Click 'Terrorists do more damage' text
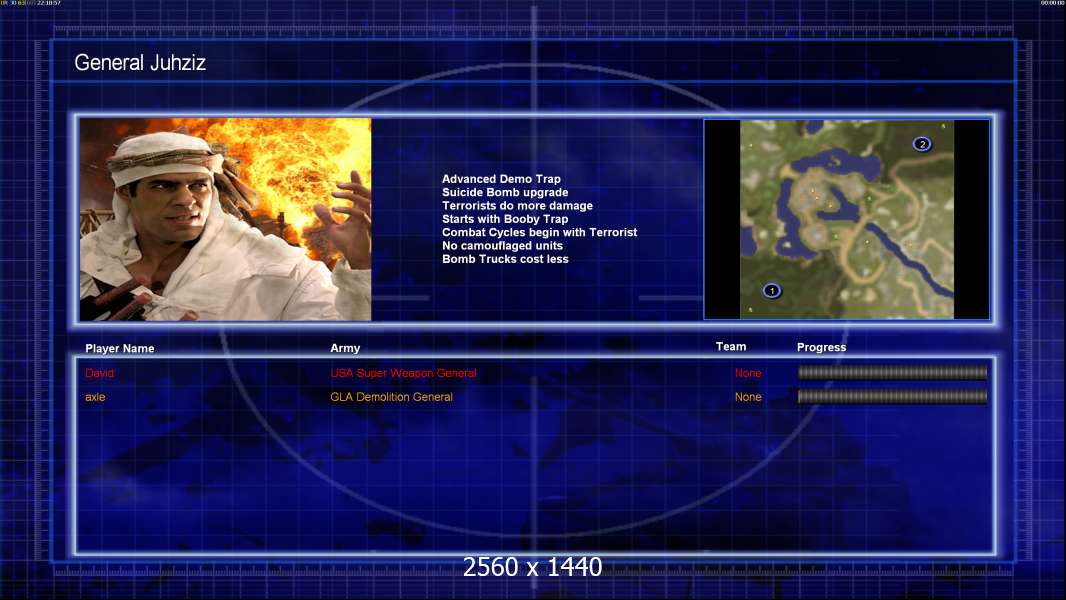The height and width of the screenshot is (600, 1066). coord(517,205)
